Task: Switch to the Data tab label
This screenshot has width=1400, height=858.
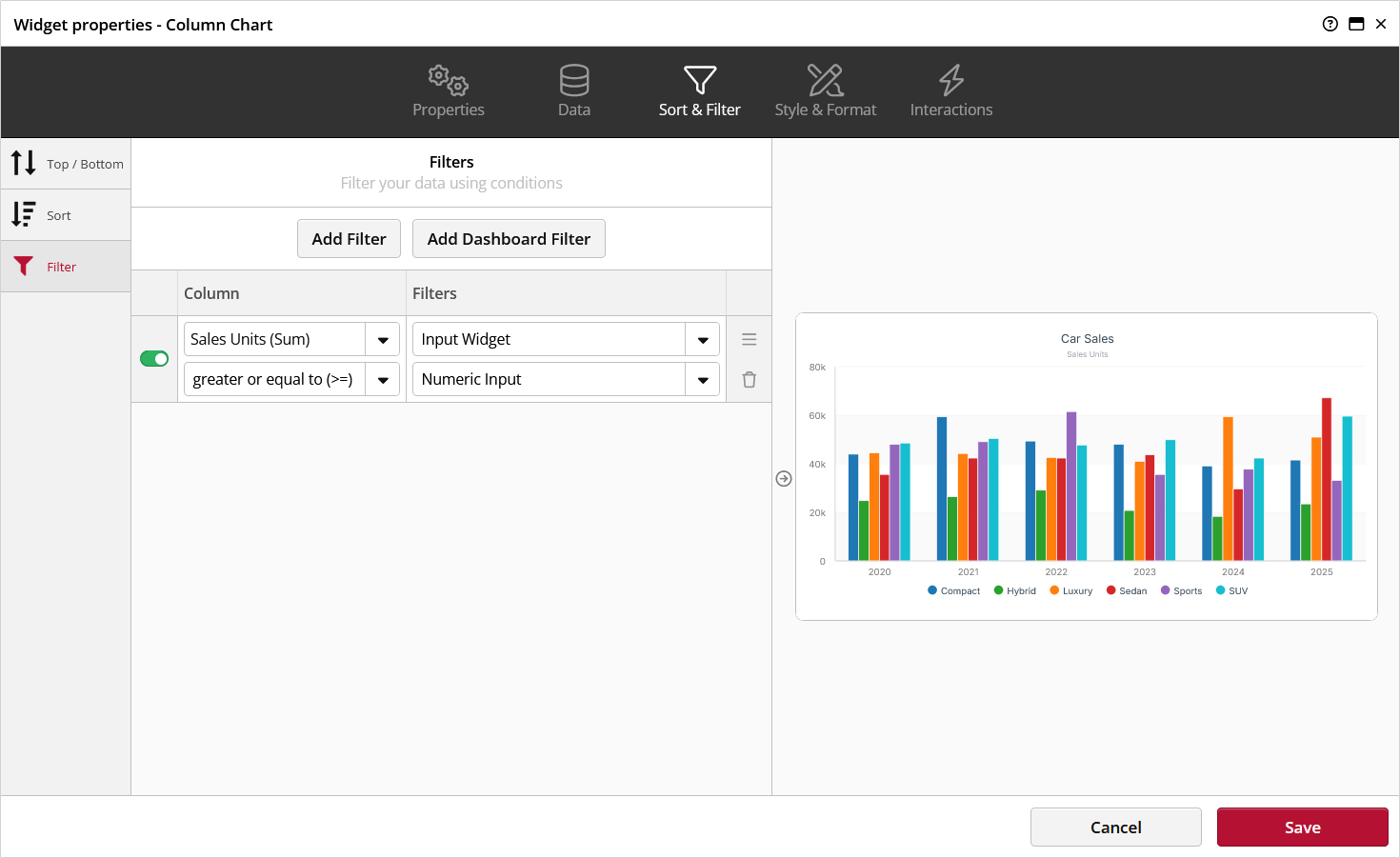Action: [574, 110]
